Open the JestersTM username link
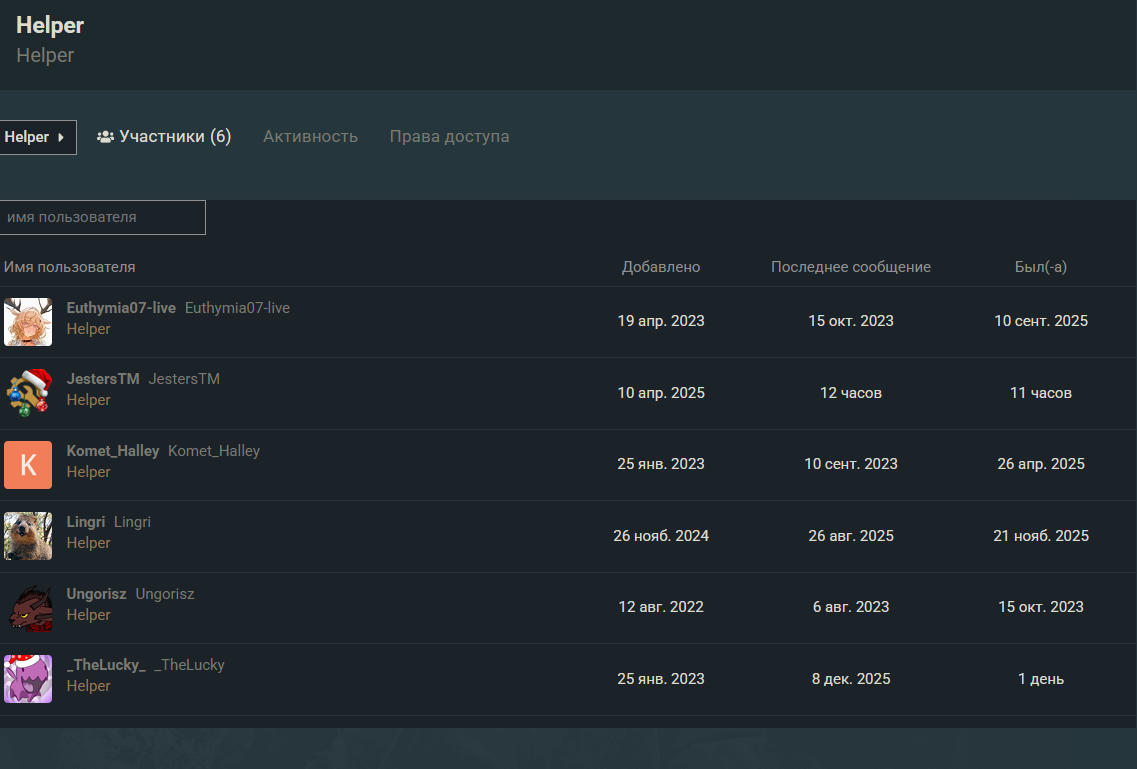Viewport: 1137px width, 769px height. click(103, 379)
